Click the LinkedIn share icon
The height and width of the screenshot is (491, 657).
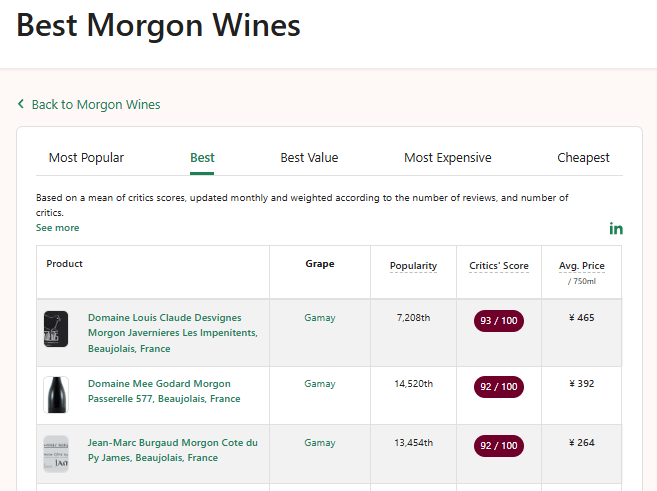point(616,229)
